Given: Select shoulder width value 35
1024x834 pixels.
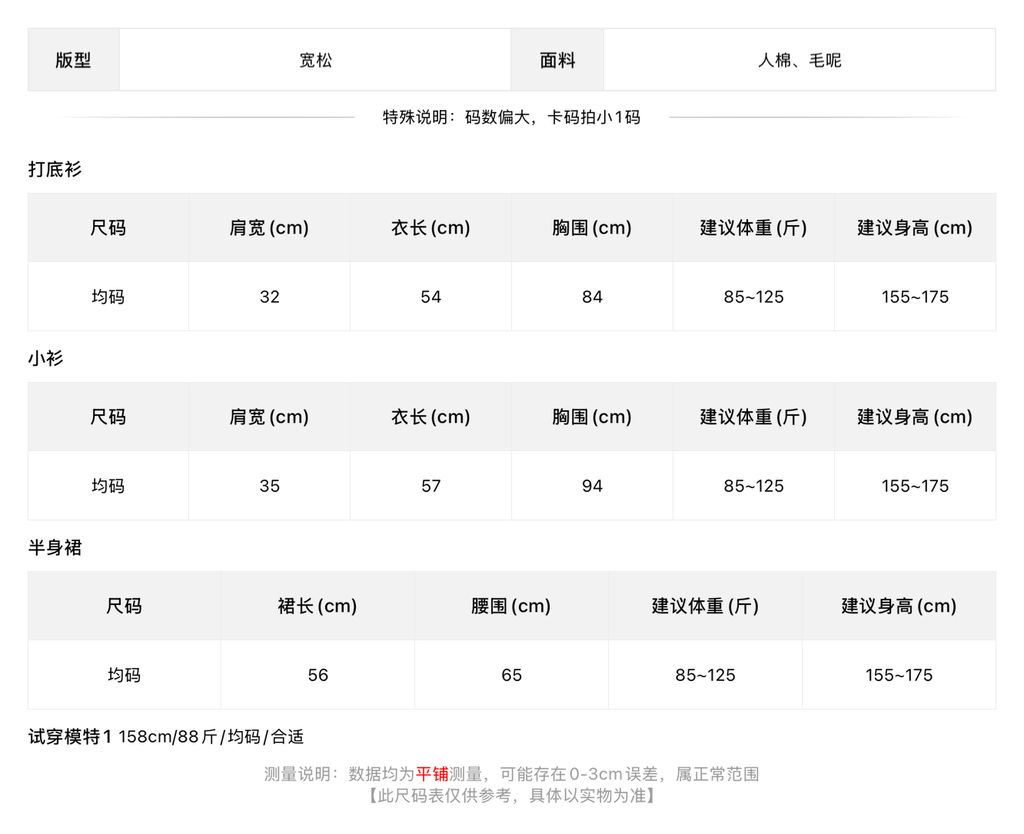Looking at the screenshot, I should 269,486.
